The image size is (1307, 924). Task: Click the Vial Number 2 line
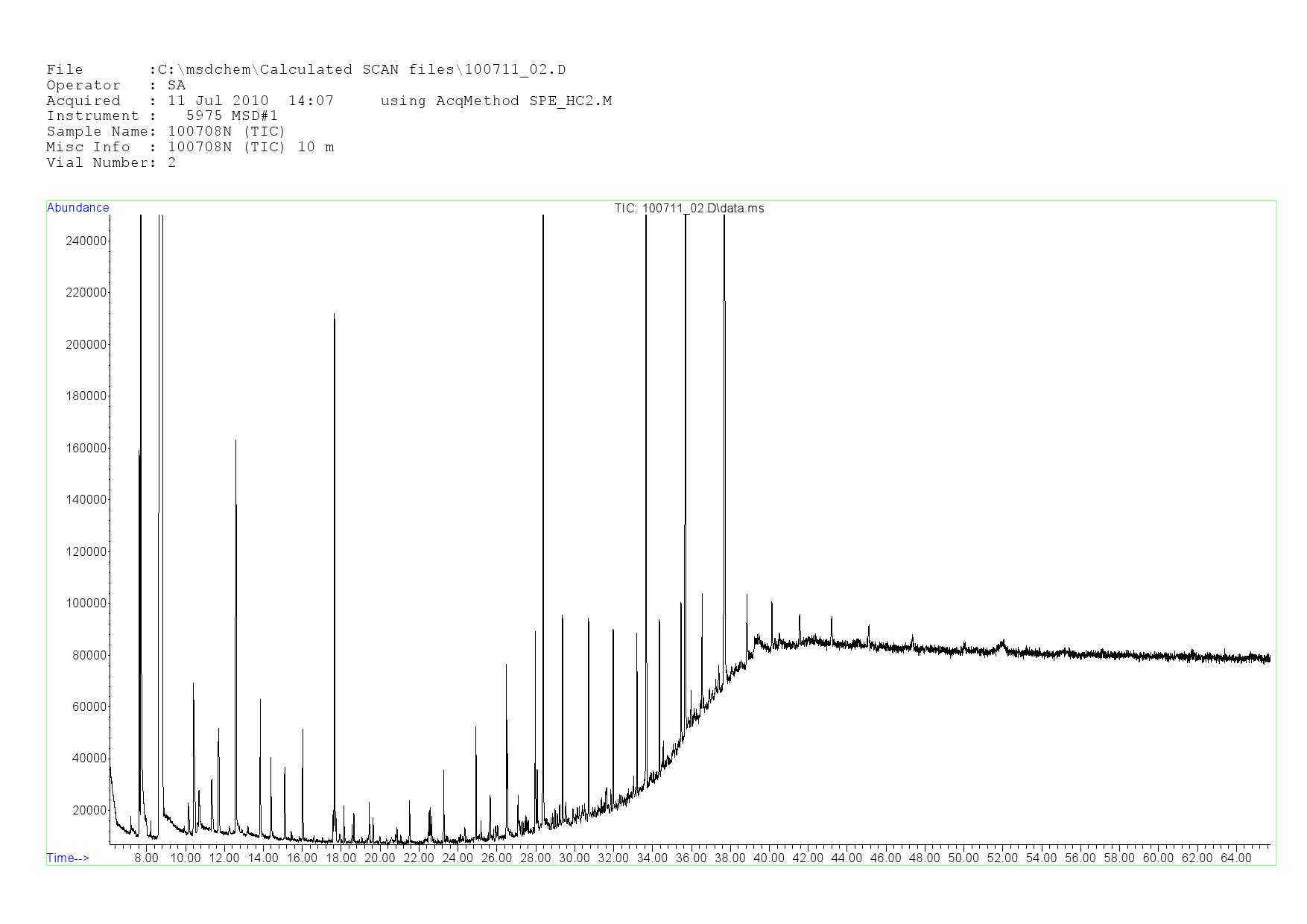pos(111,163)
